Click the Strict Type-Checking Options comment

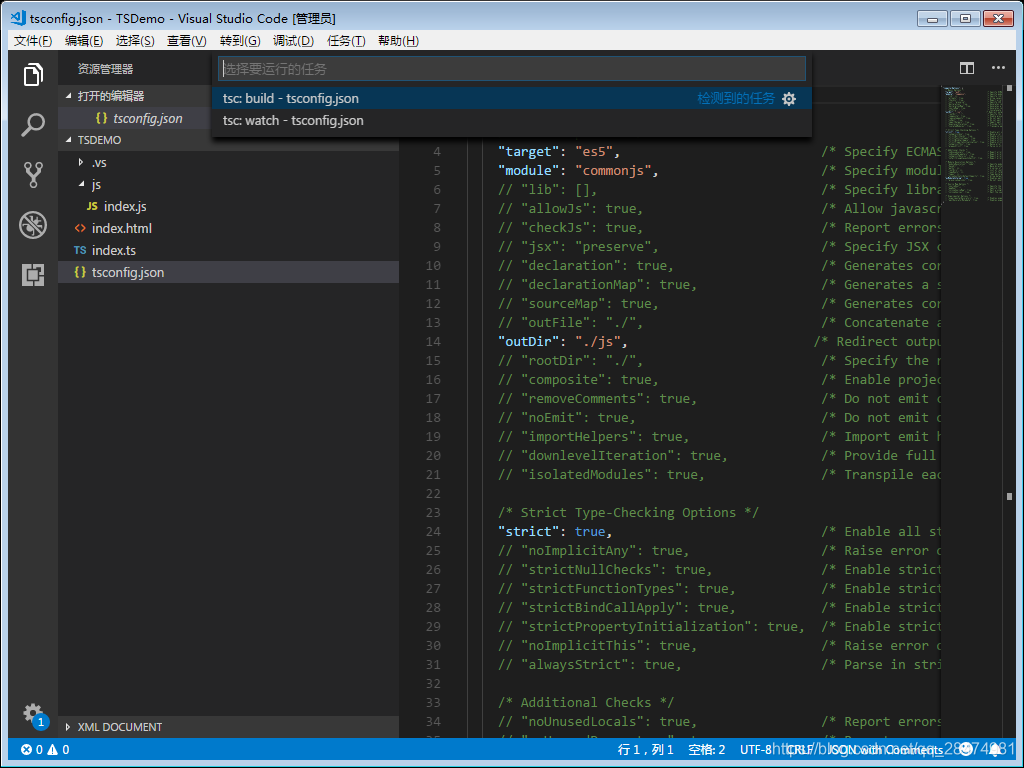pos(628,513)
